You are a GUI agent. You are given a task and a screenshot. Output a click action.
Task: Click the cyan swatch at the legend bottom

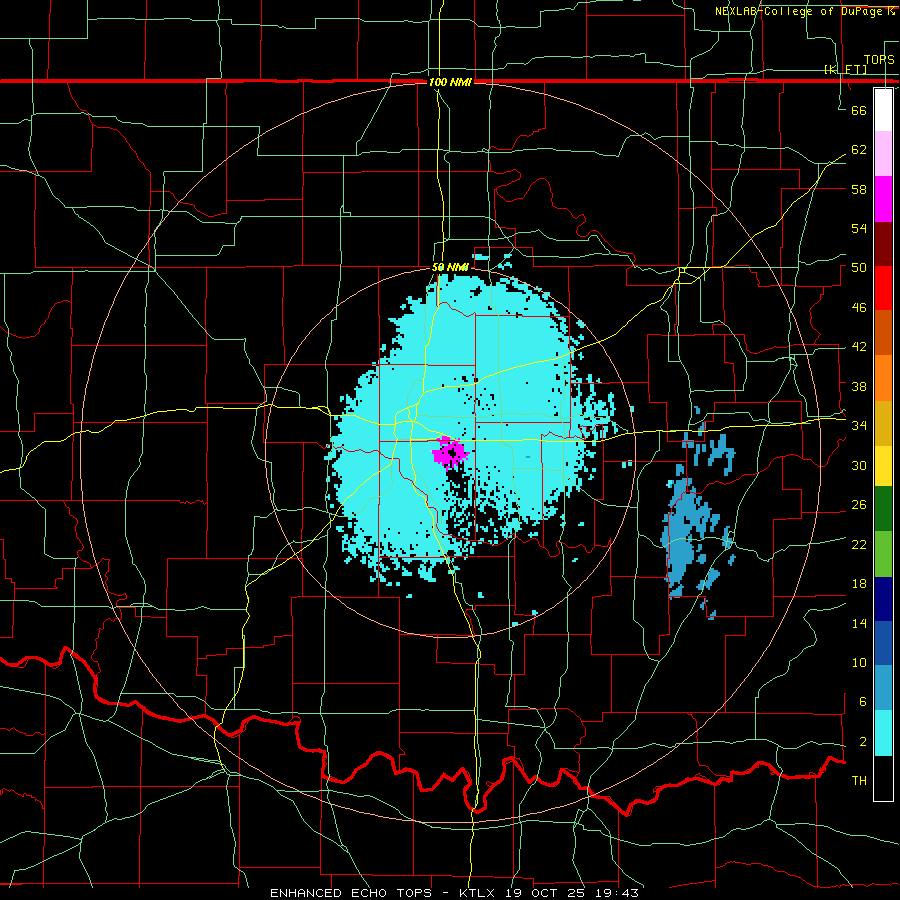pos(883,733)
